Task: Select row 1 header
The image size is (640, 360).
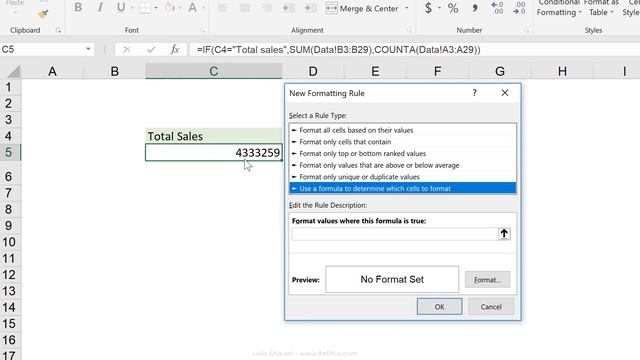Action: click(x=9, y=87)
